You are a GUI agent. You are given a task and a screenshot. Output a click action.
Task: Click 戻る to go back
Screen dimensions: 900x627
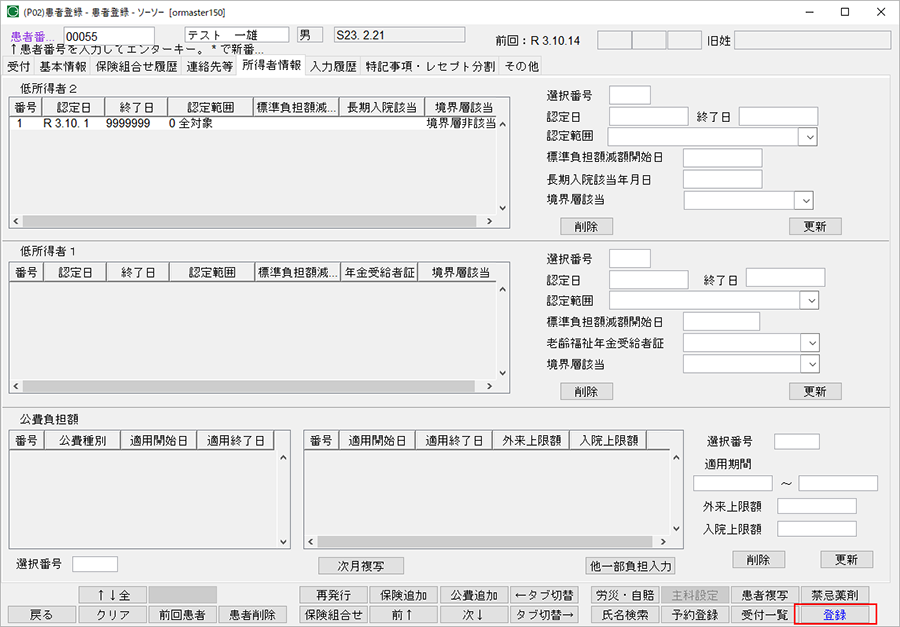[x=40, y=613]
